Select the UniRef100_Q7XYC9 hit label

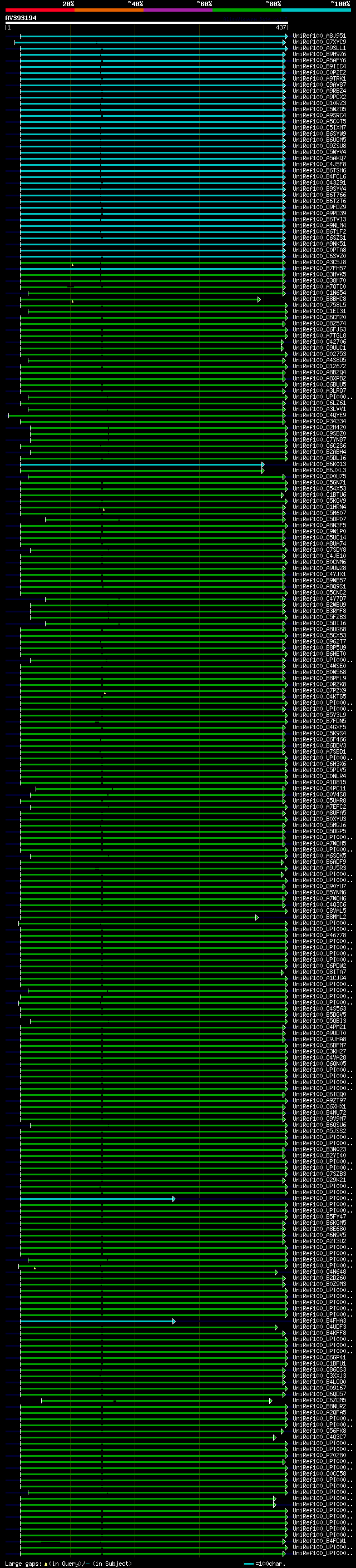point(319,42)
